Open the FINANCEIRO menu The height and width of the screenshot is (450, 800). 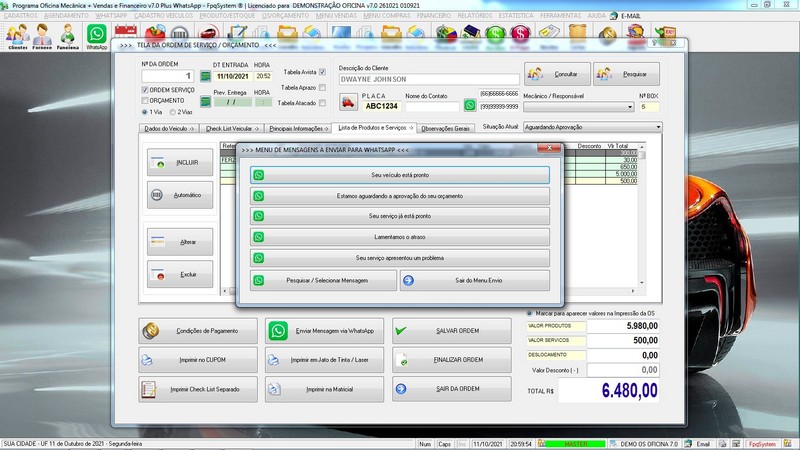coord(434,16)
